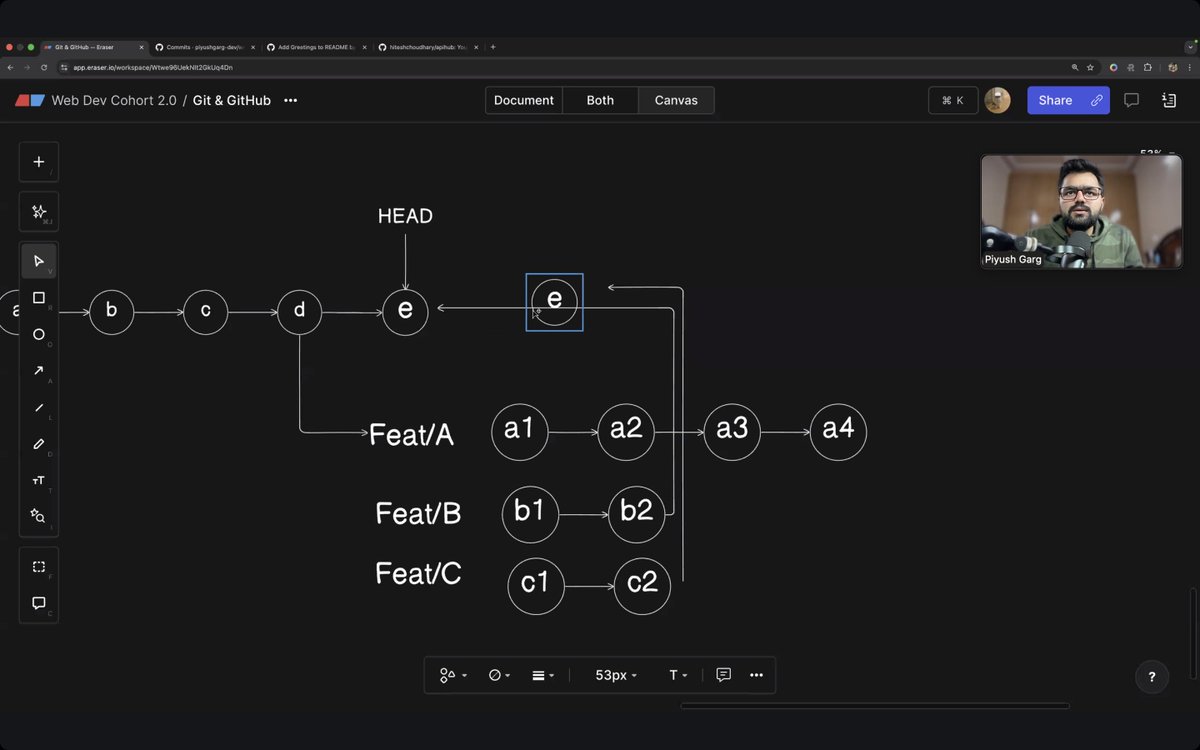The image size is (1200, 750).
Task: Select the a4 commit node
Action: [x=838, y=432]
